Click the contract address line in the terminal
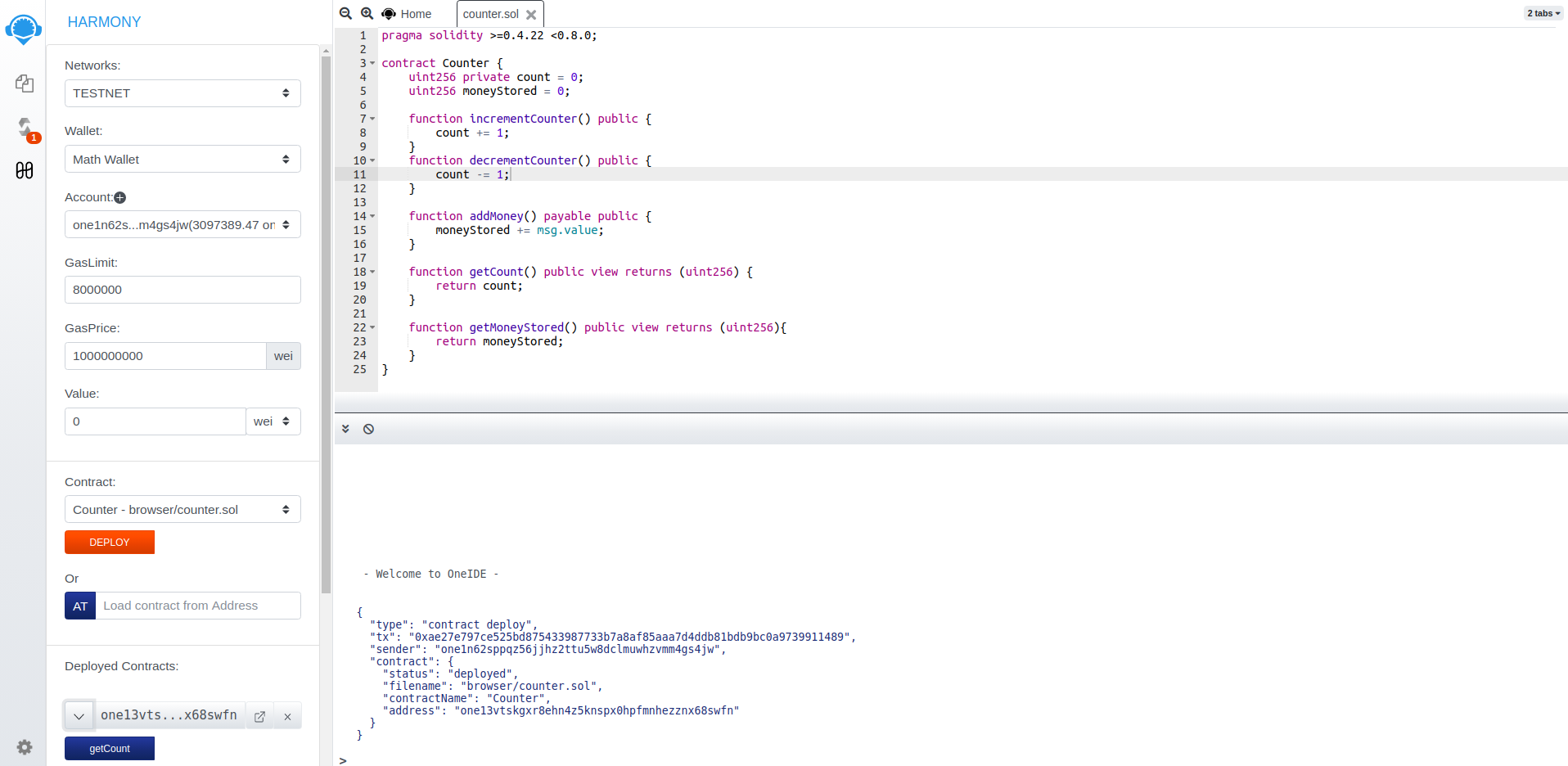This screenshot has width=1568, height=766. pyautogui.click(x=560, y=710)
